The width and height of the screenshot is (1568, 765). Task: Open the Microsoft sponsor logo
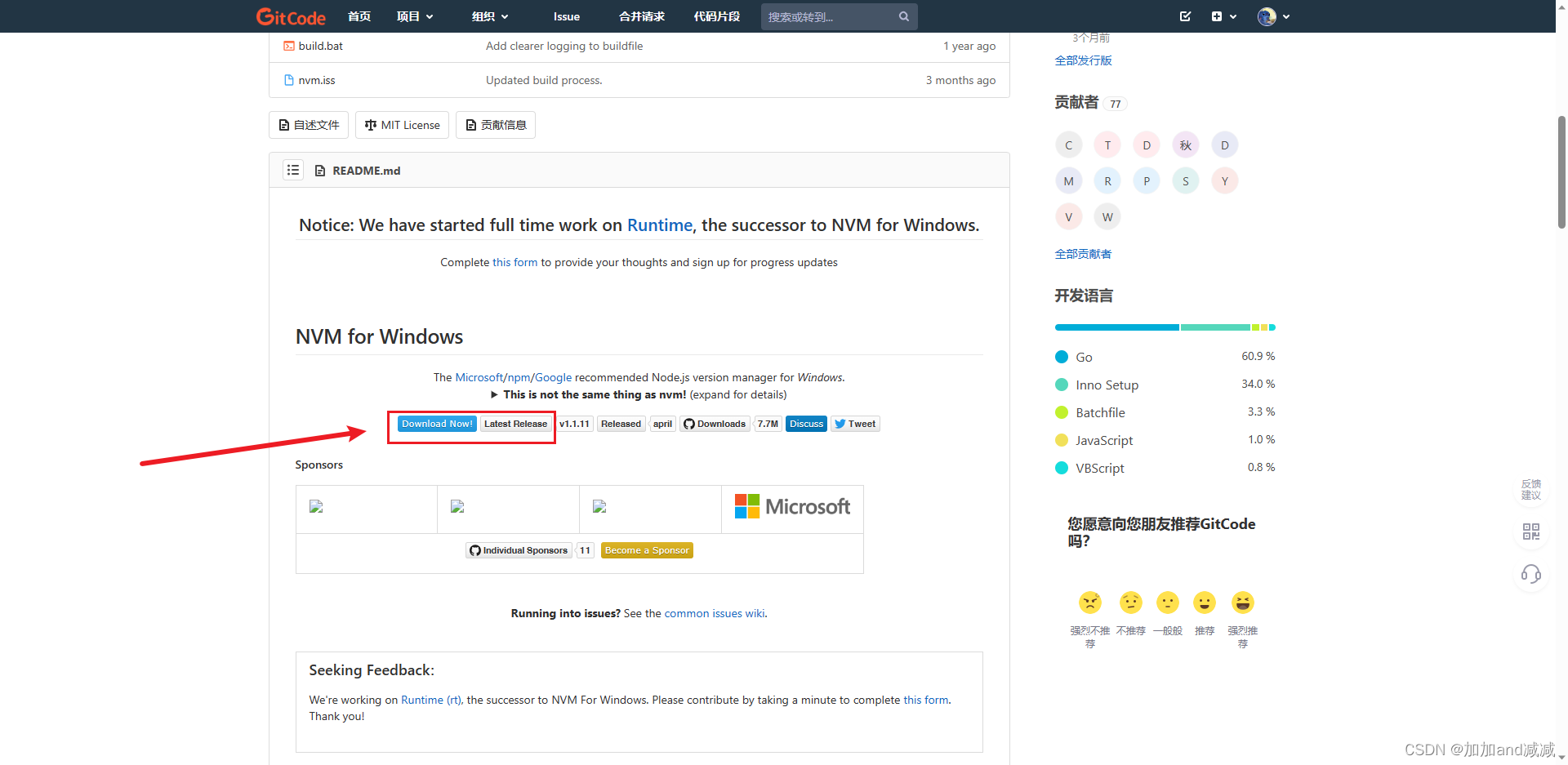(x=792, y=506)
